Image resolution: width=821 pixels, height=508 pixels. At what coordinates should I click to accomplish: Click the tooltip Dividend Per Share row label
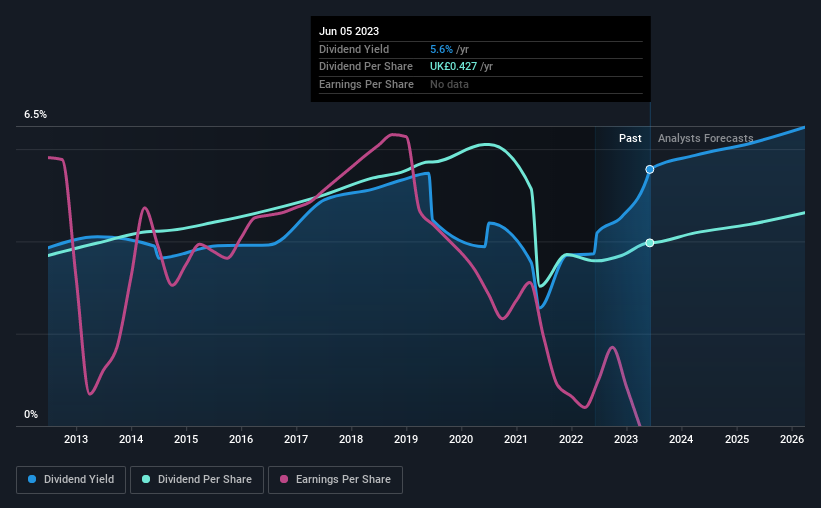365,67
